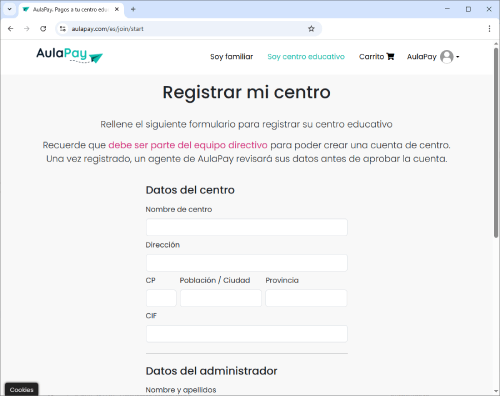This screenshot has width=500, height=396.
Task: Click the 'Nombre y apellidos' label
Action: (x=181, y=390)
